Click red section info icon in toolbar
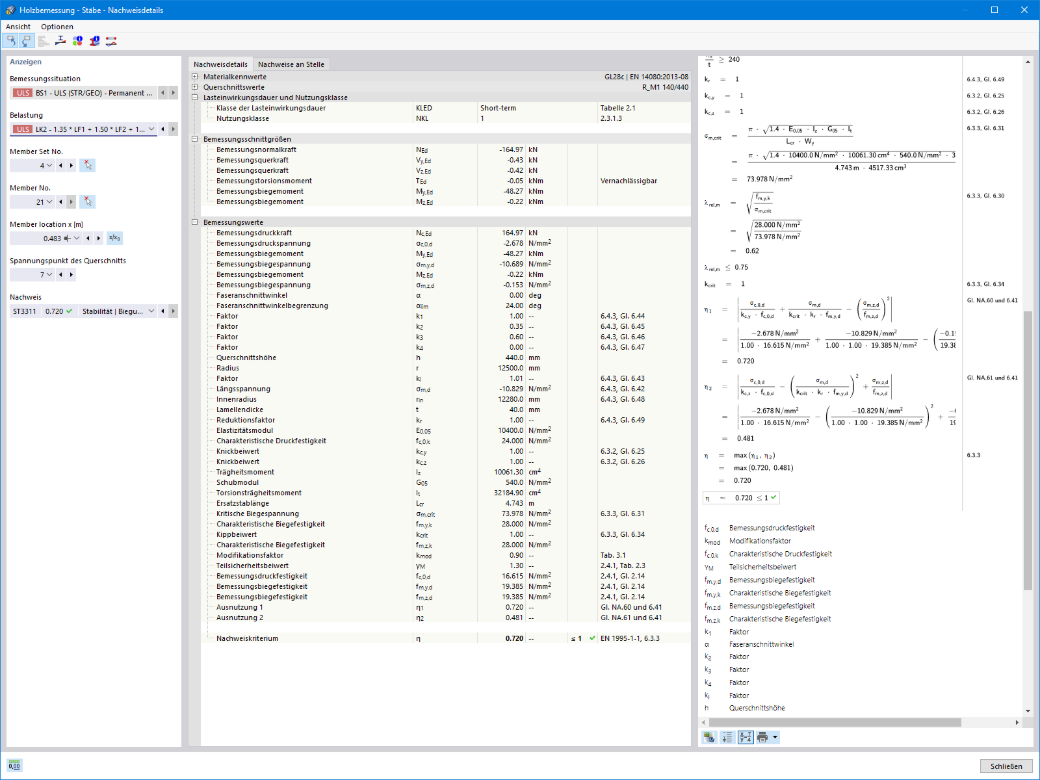The width and height of the screenshot is (1040, 780). coord(94,41)
